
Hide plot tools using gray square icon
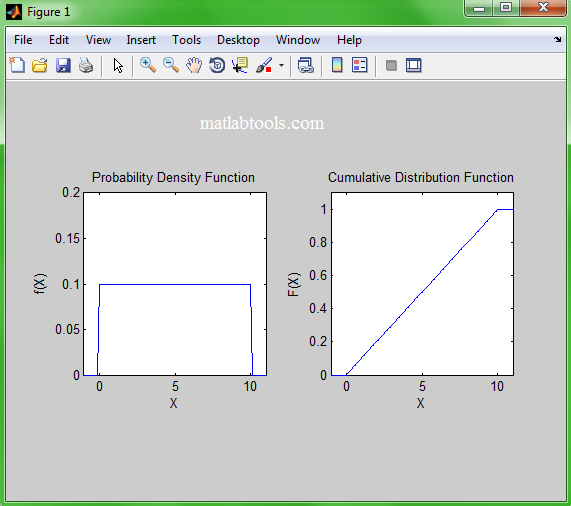(391, 66)
